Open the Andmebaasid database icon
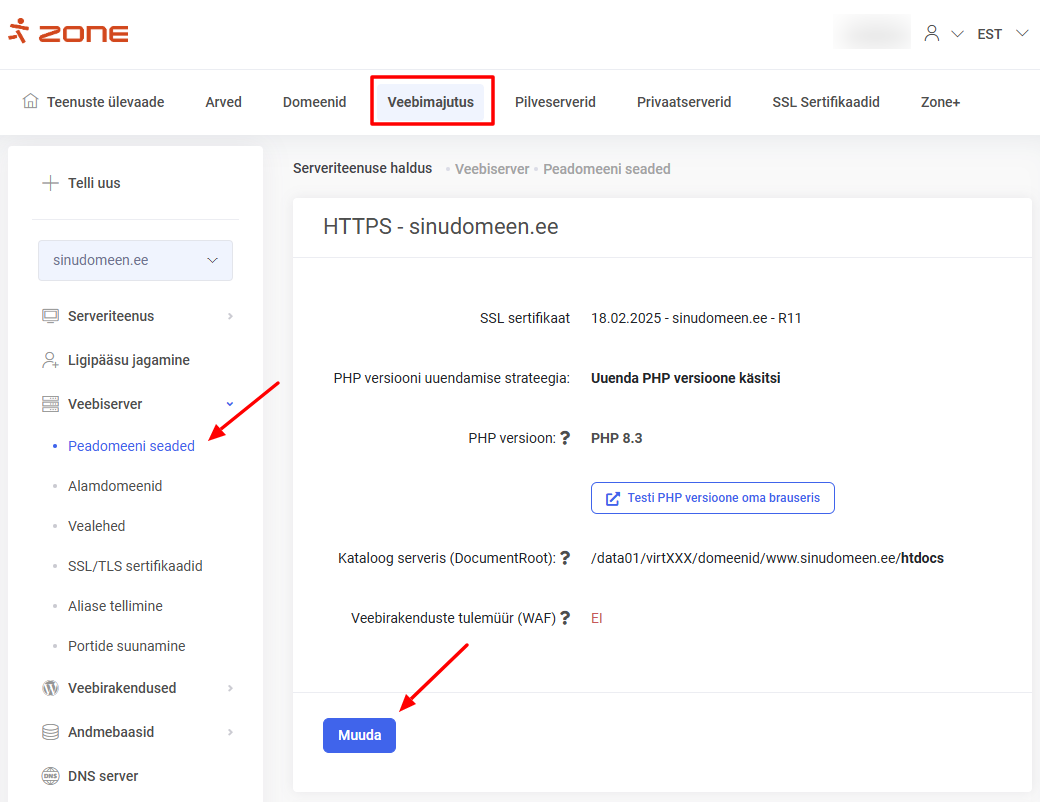 coord(49,732)
